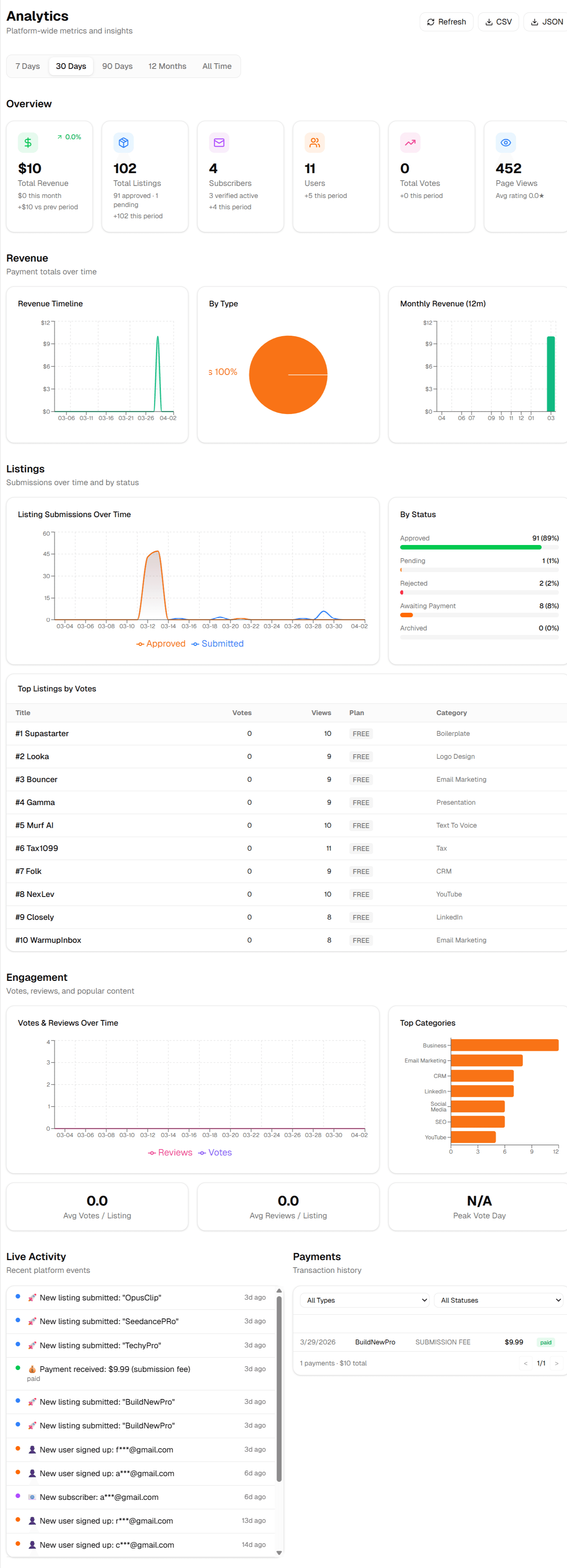Click the people icon on Users card
The height and width of the screenshot is (1568, 567).
click(315, 142)
